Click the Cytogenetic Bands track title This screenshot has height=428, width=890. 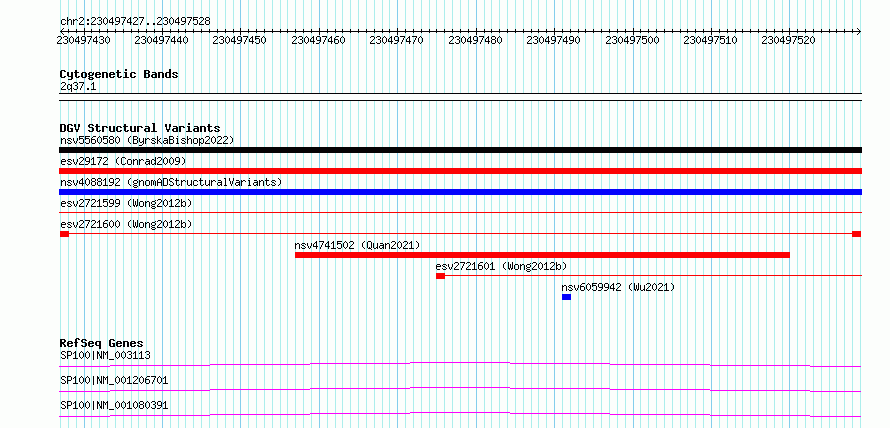tap(119, 74)
